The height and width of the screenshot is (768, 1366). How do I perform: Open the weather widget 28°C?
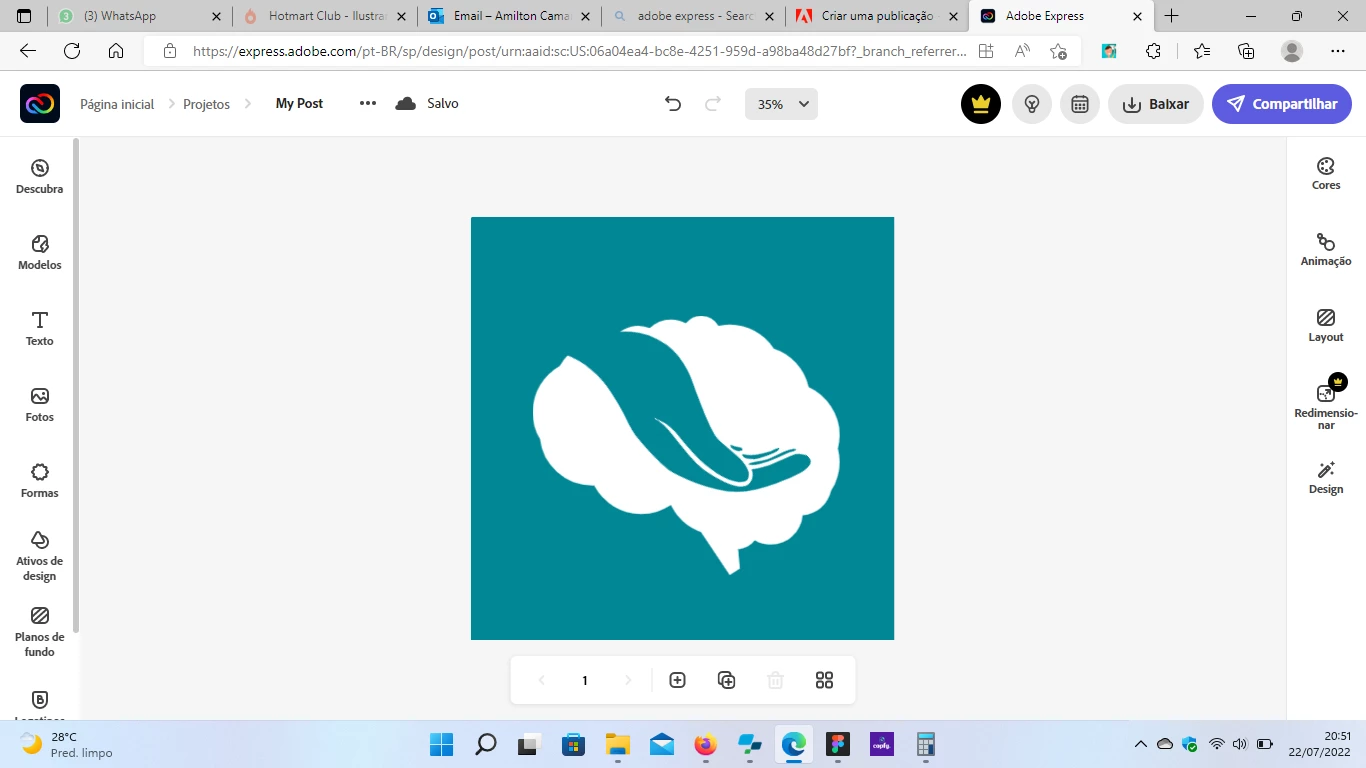coord(68,744)
